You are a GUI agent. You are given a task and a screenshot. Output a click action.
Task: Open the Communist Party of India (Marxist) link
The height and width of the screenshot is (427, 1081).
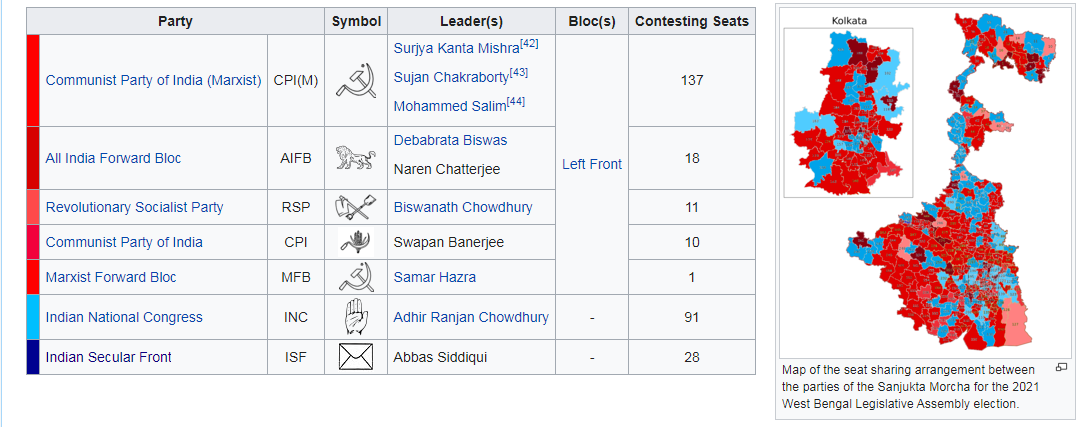point(153,80)
